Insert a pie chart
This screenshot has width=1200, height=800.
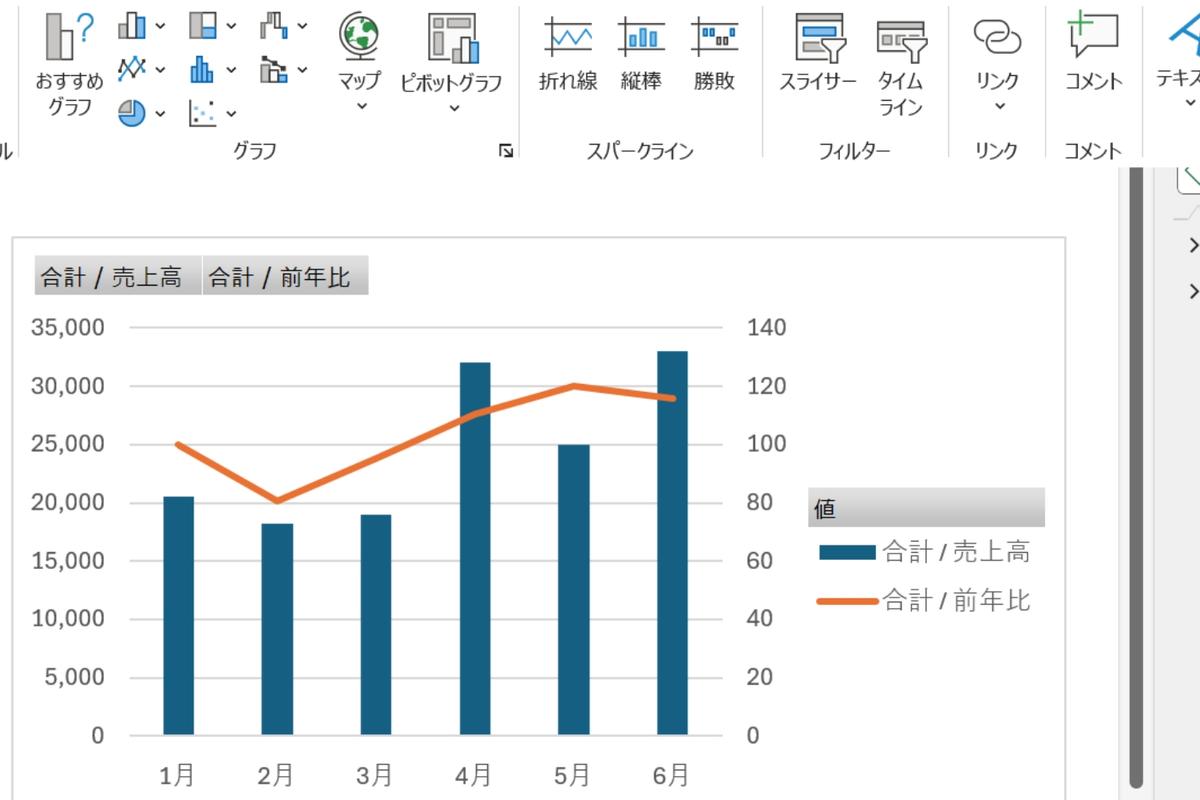131,114
